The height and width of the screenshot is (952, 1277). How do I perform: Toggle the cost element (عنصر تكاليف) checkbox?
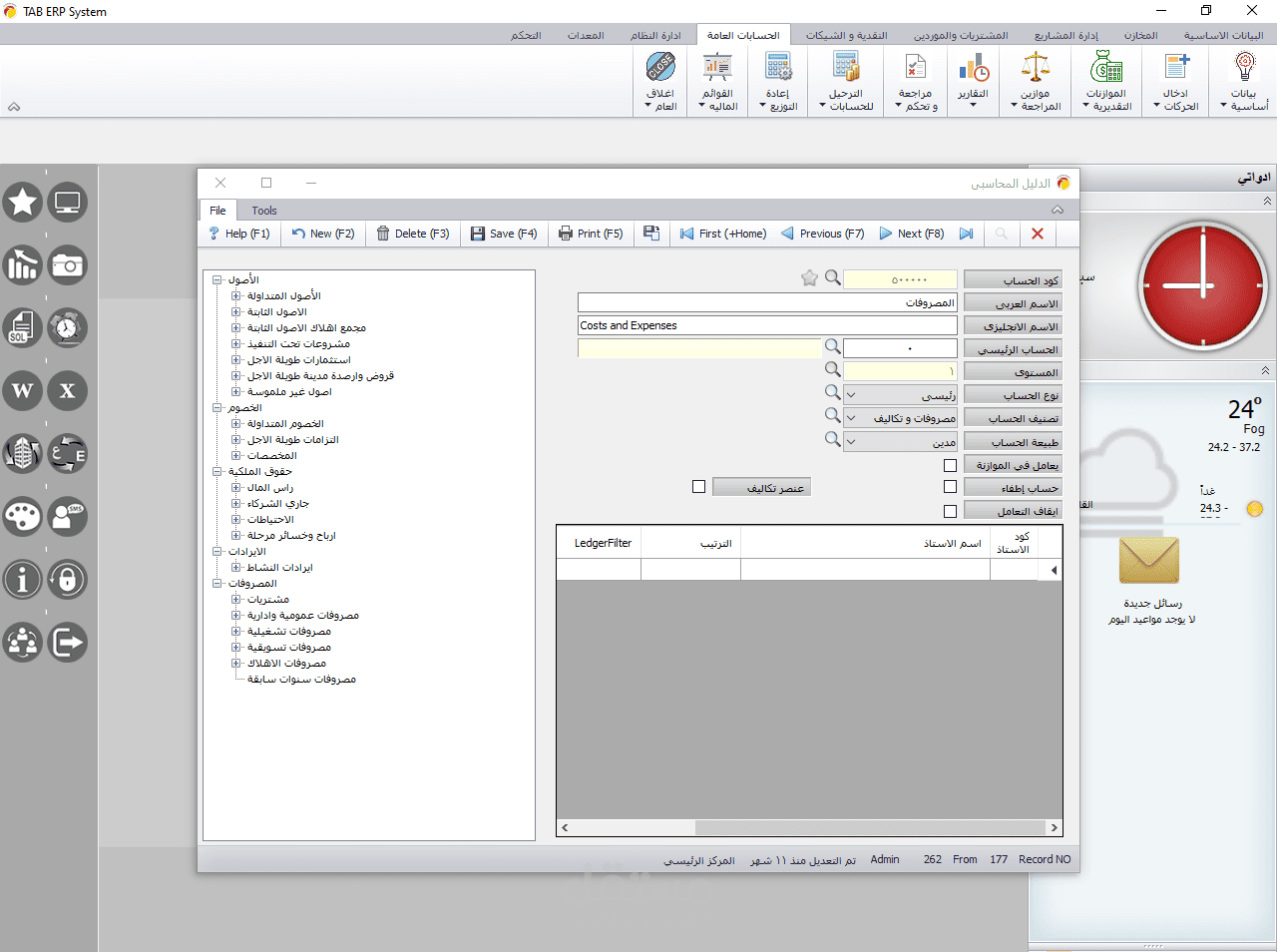pyautogui.click(x=698, y=487)
